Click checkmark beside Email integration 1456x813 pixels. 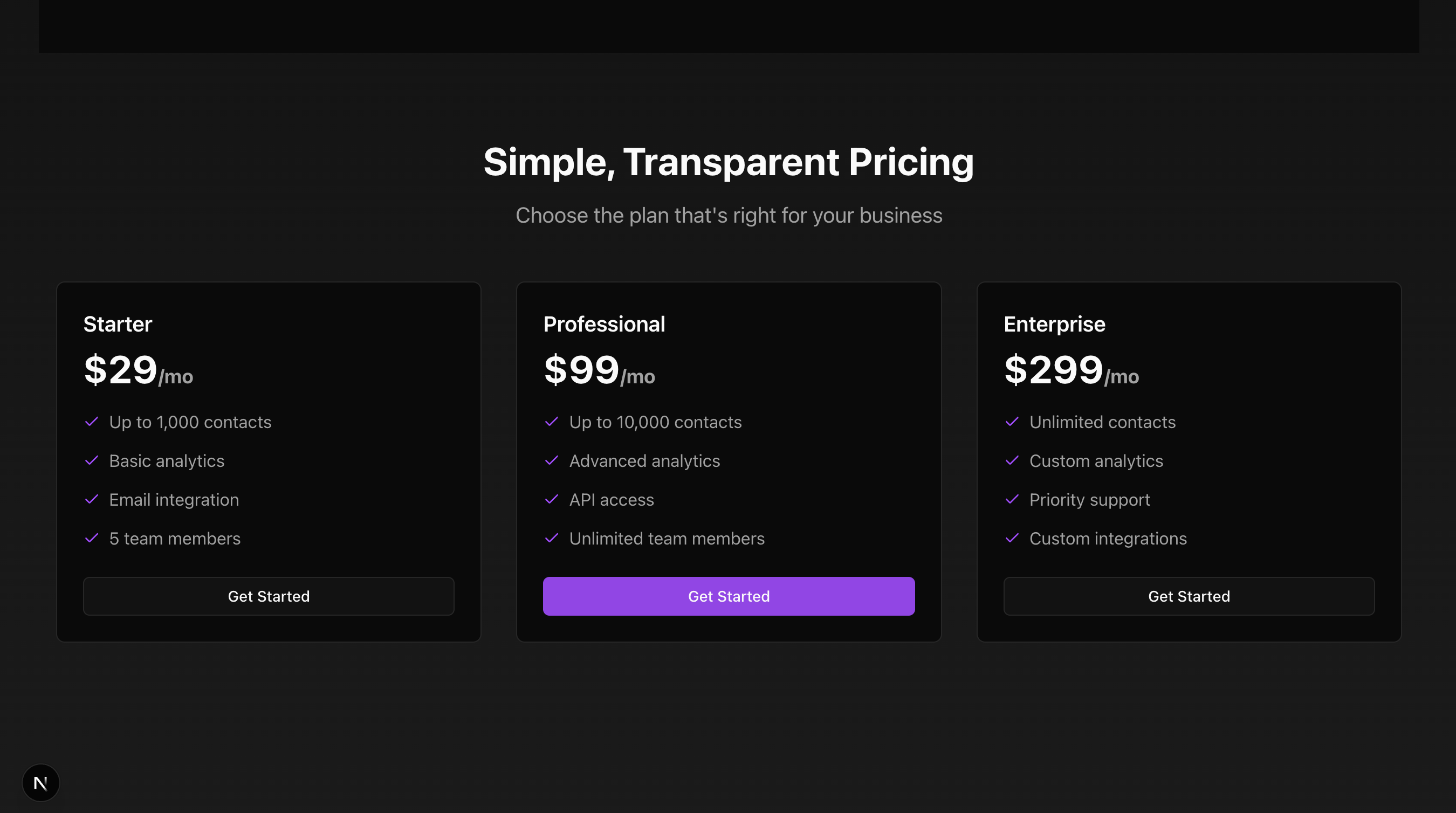92,499
